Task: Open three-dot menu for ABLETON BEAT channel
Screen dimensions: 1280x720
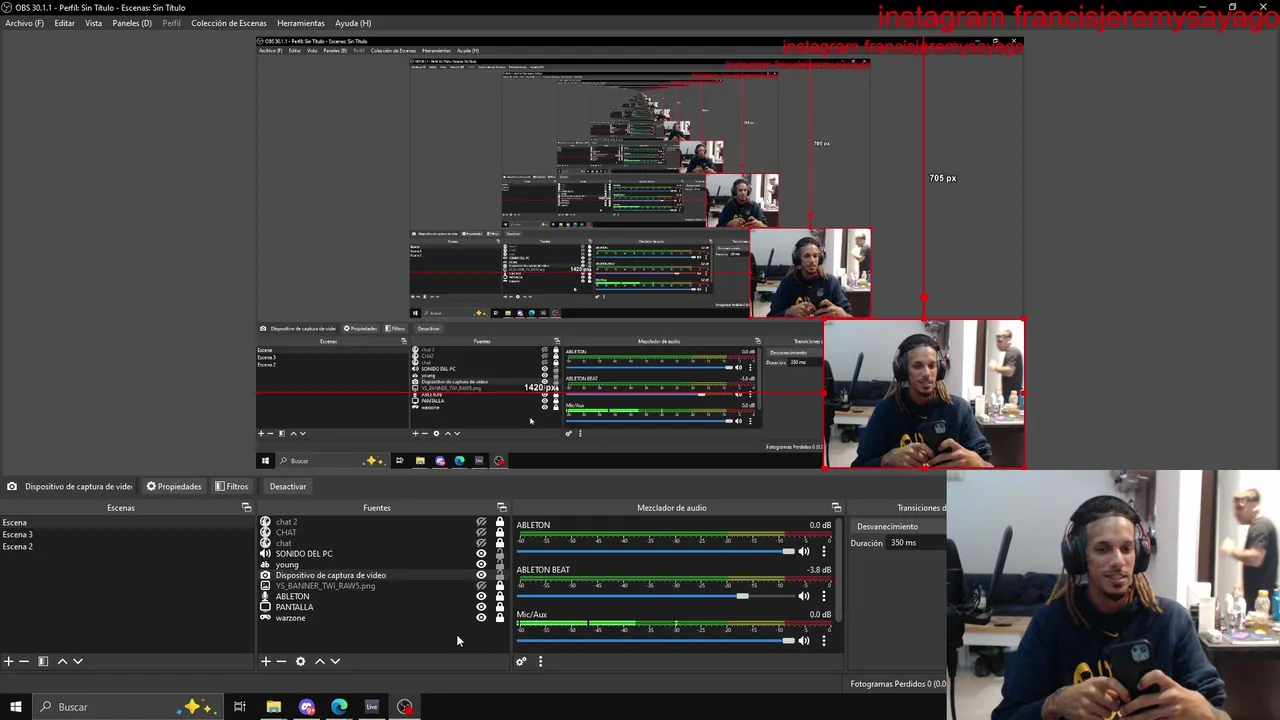Action: coord(824,596)
